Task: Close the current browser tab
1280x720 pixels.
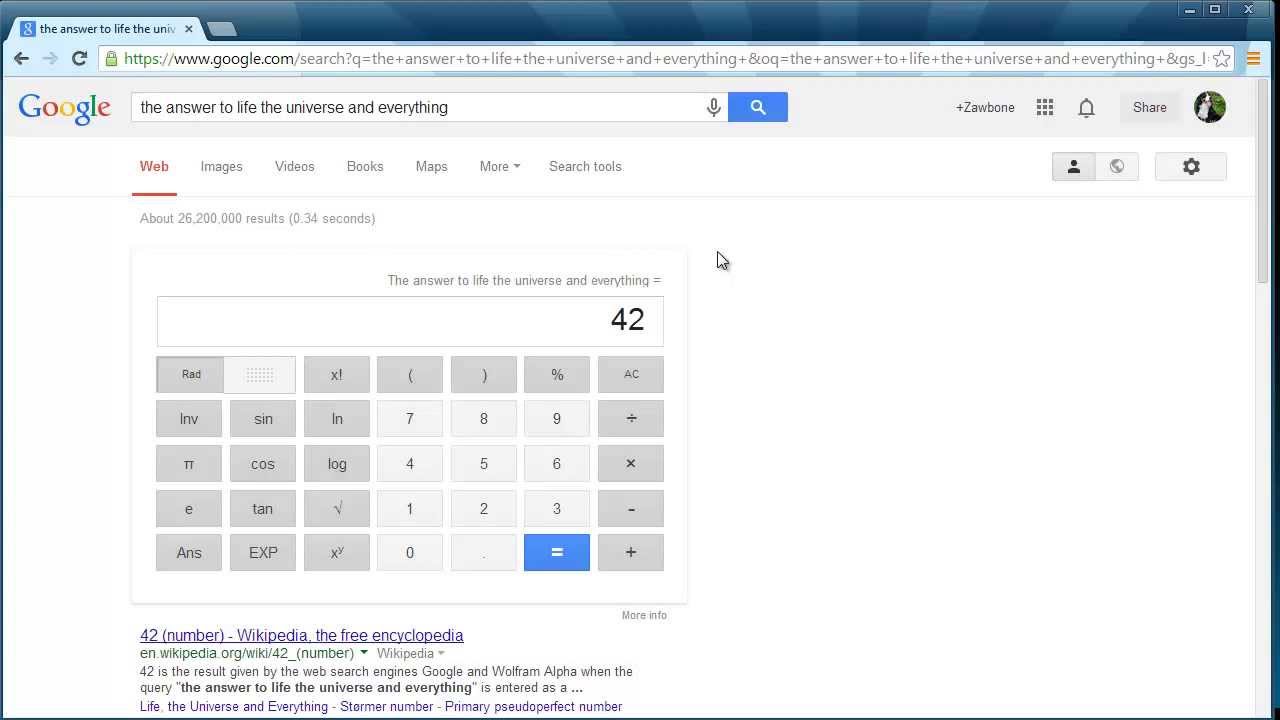Action: coord(188,29)
